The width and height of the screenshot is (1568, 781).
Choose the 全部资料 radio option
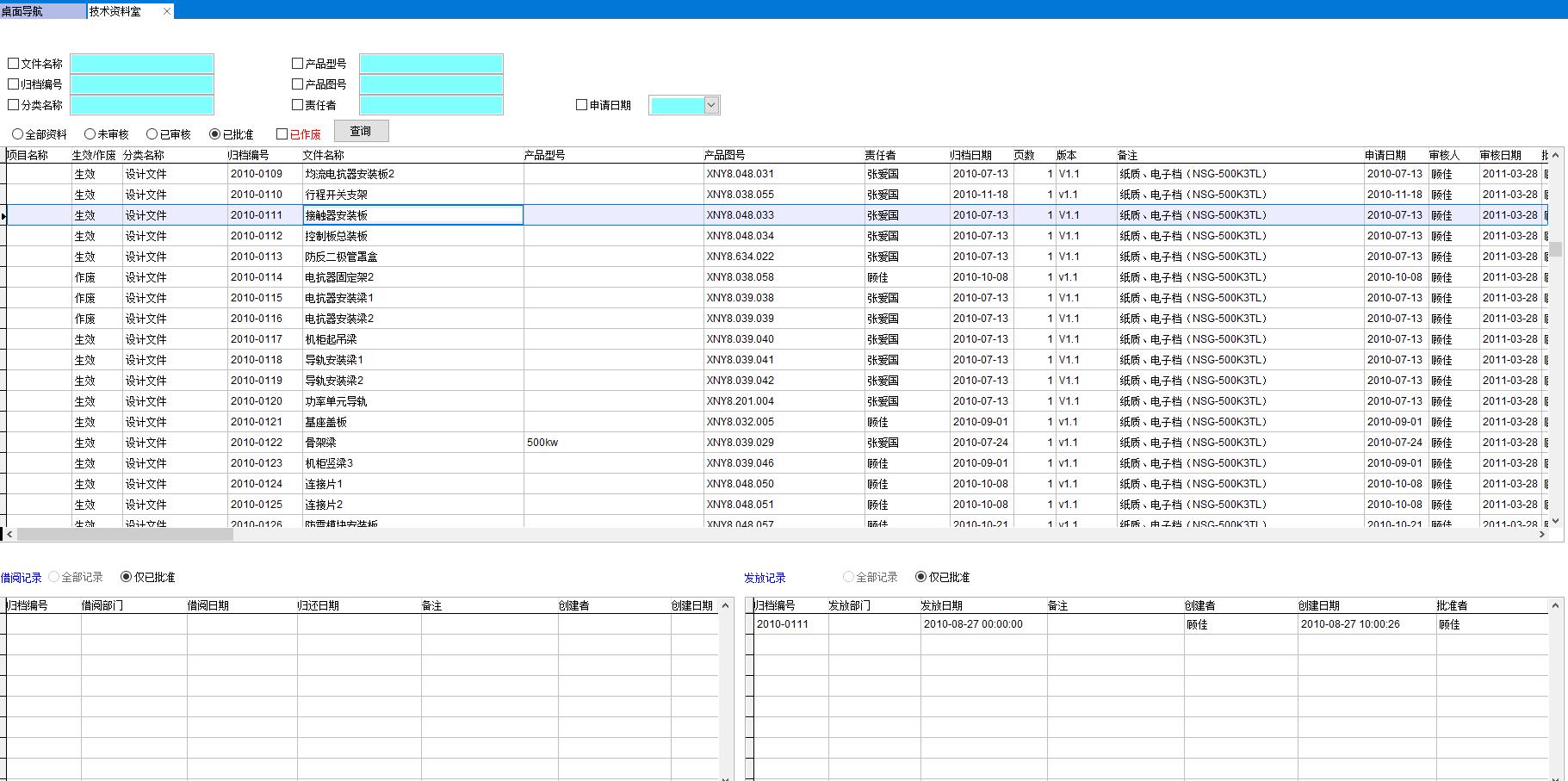pyautogui.click(x=17, y=134)
